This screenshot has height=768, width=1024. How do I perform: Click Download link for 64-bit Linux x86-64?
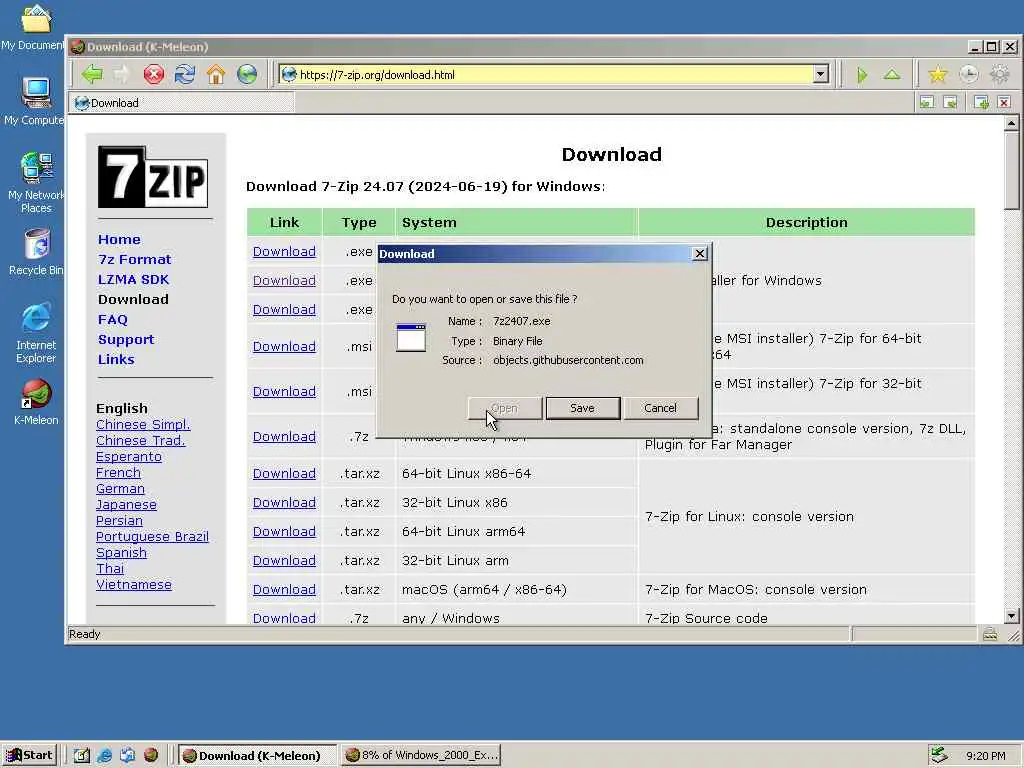point(284,473)
